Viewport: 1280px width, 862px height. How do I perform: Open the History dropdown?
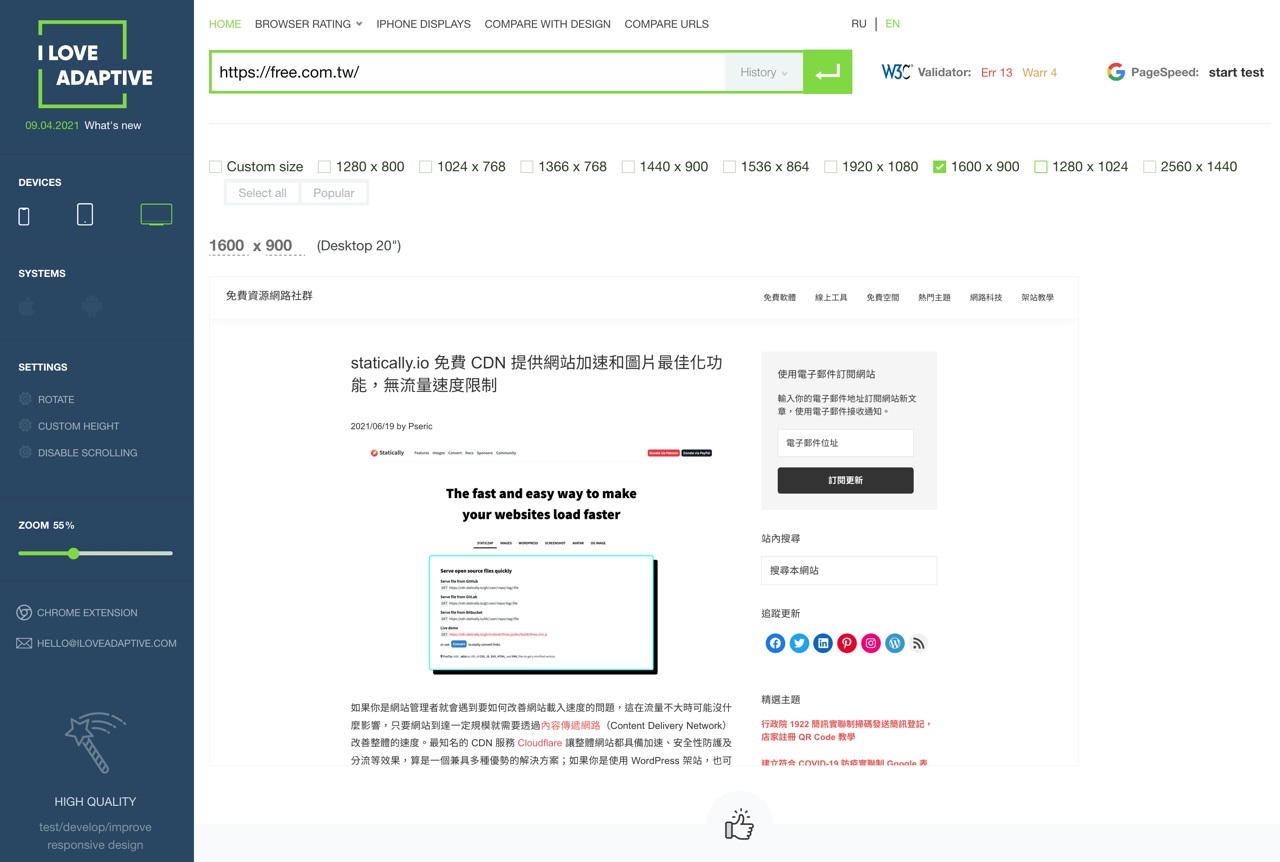click(x=764, y=72)
